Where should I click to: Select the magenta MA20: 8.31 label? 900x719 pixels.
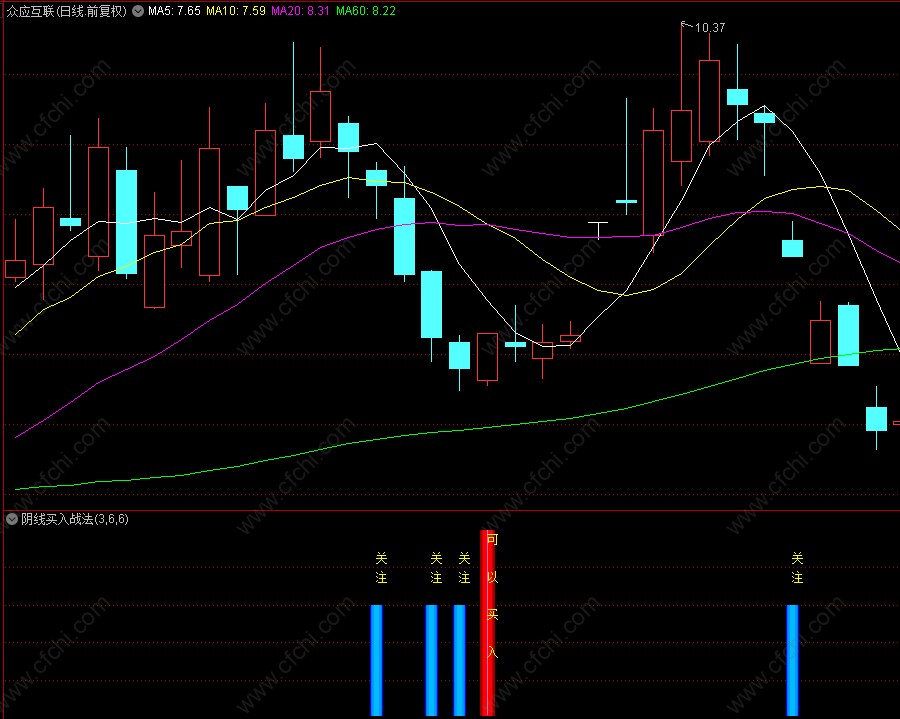click(x=300, y=11)
